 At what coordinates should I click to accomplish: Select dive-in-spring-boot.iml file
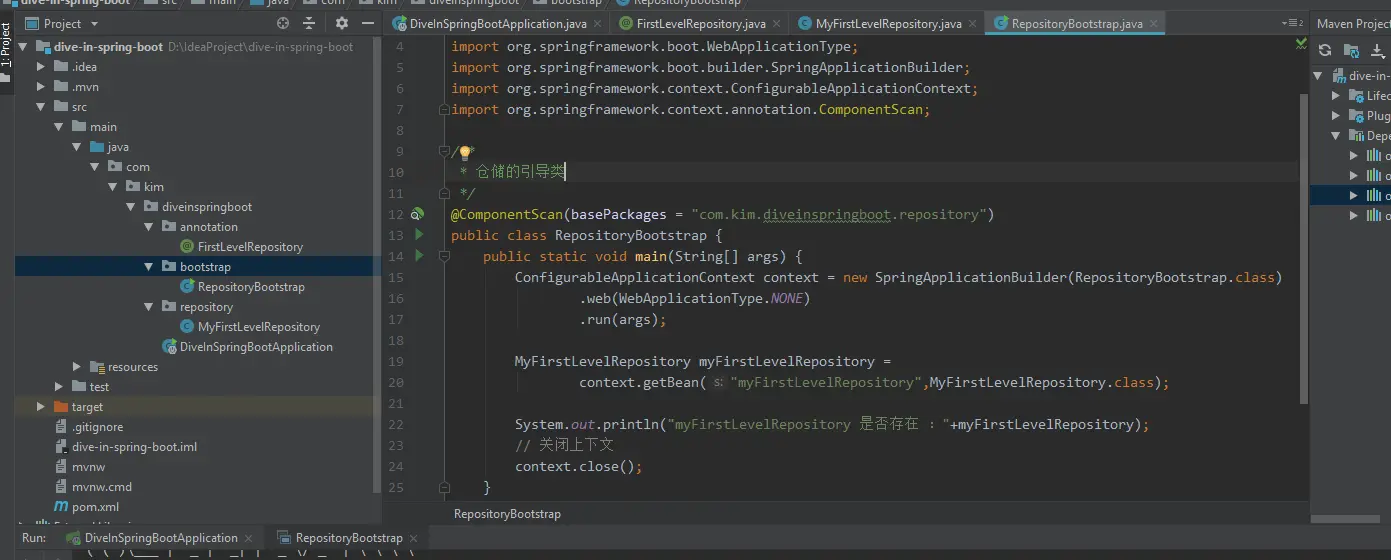click(125, 447)
